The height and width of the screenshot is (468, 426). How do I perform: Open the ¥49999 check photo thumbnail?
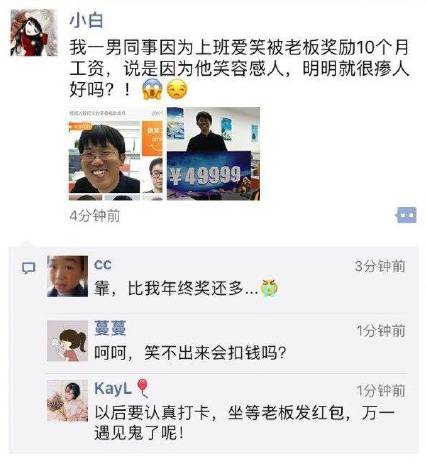(213, 154)
